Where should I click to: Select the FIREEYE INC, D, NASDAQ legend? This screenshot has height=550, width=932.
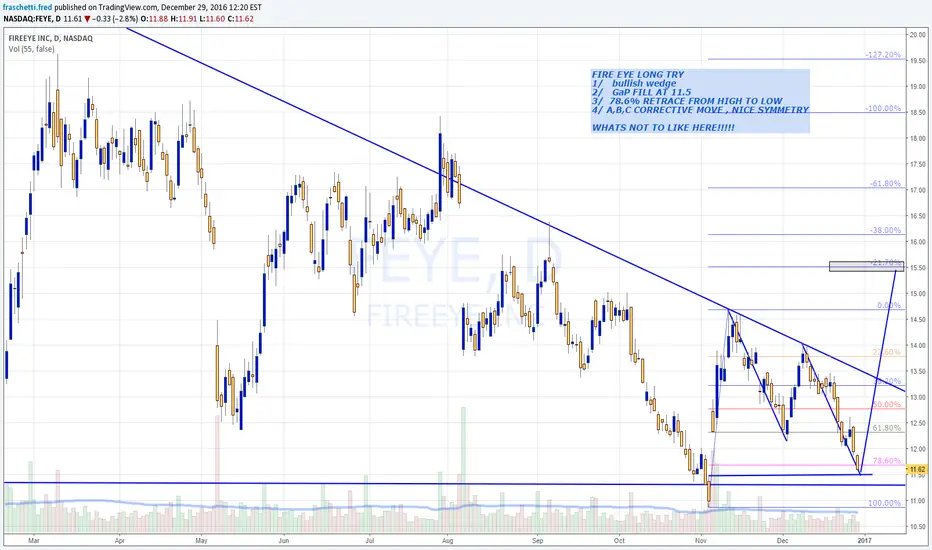click(x=51, y=39)
